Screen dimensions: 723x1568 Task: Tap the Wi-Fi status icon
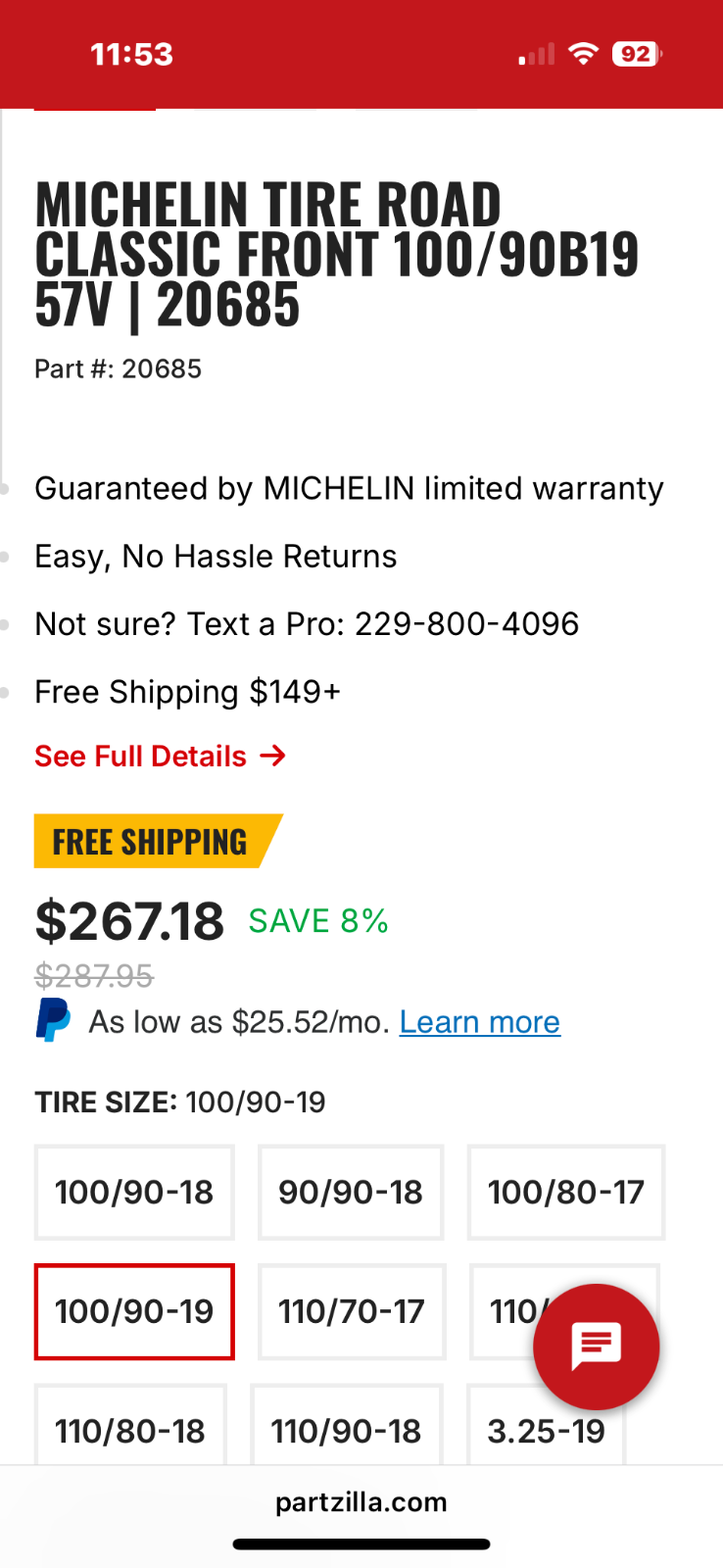[583, 54]
